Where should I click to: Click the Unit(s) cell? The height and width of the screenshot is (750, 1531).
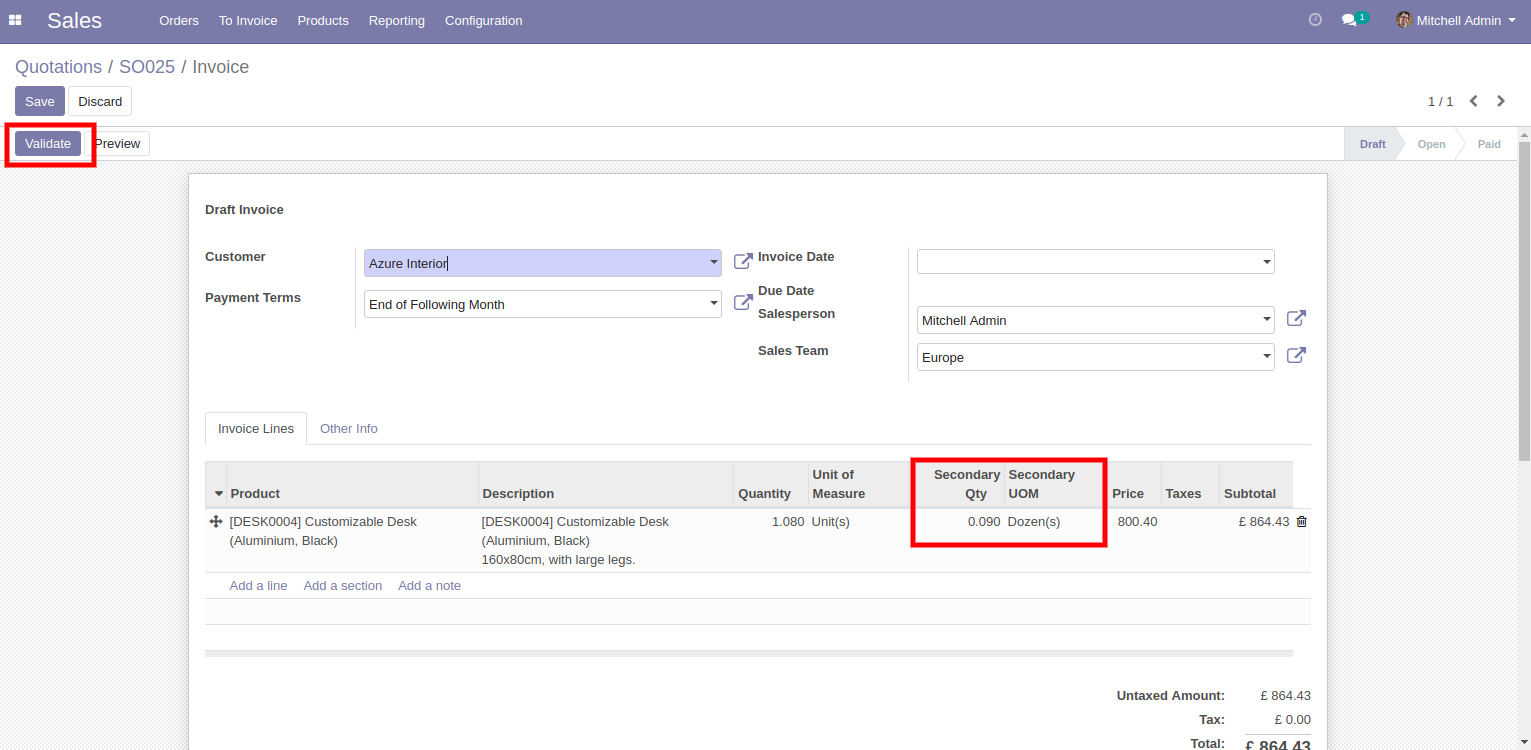(831, 521)
